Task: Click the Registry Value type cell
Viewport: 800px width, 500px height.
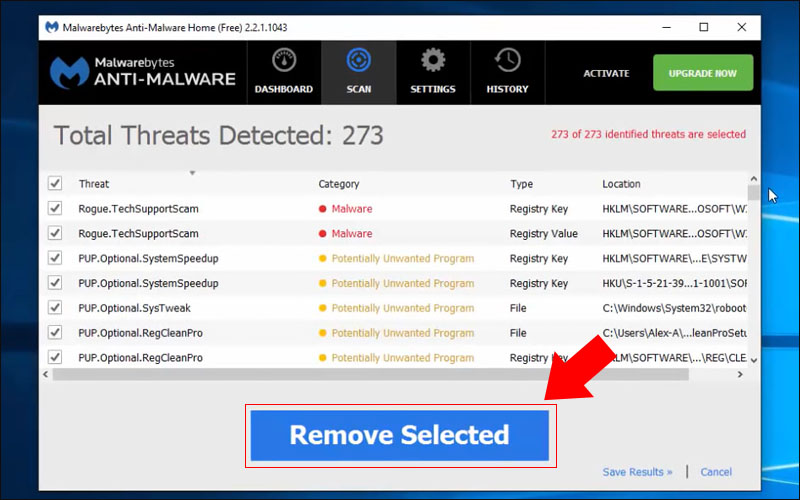Action: [x=544, y=234]
